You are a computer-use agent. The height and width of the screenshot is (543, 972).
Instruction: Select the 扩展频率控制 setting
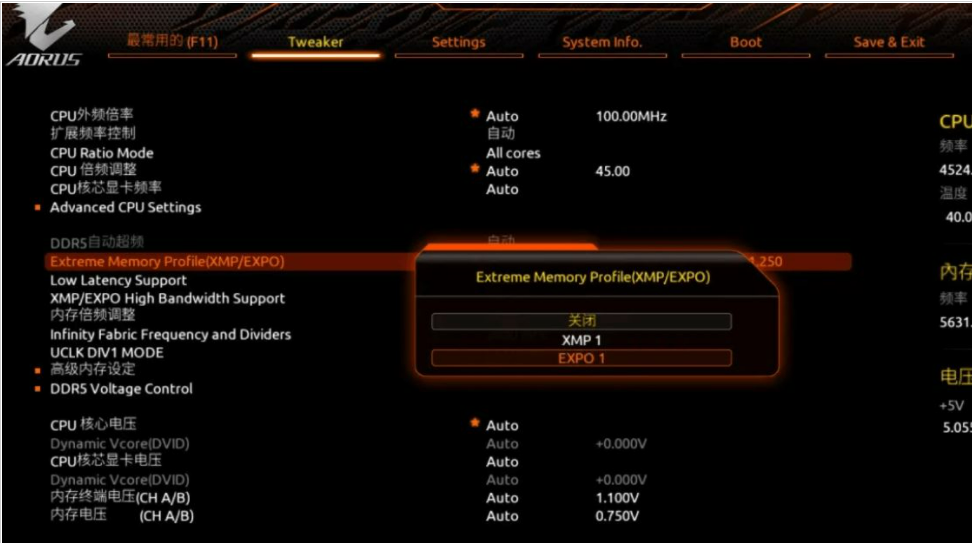point(93,133)
